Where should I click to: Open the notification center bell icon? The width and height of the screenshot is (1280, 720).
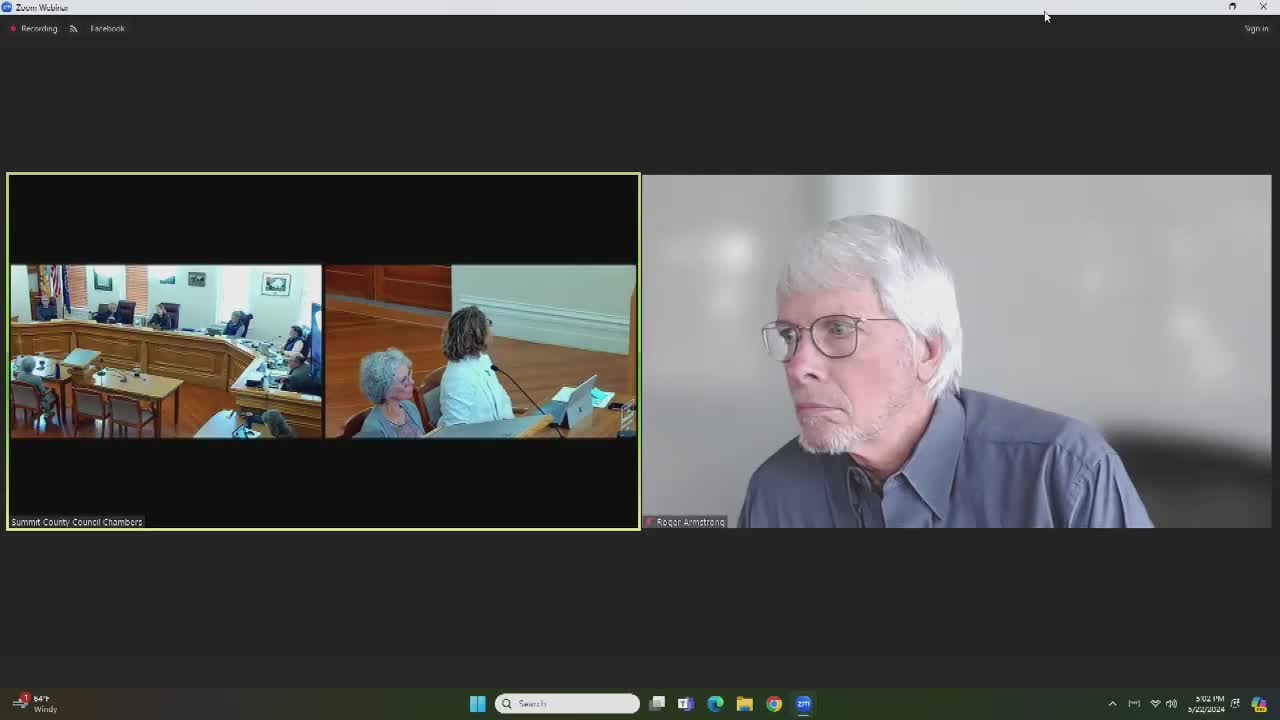(x=1236, y=704)
